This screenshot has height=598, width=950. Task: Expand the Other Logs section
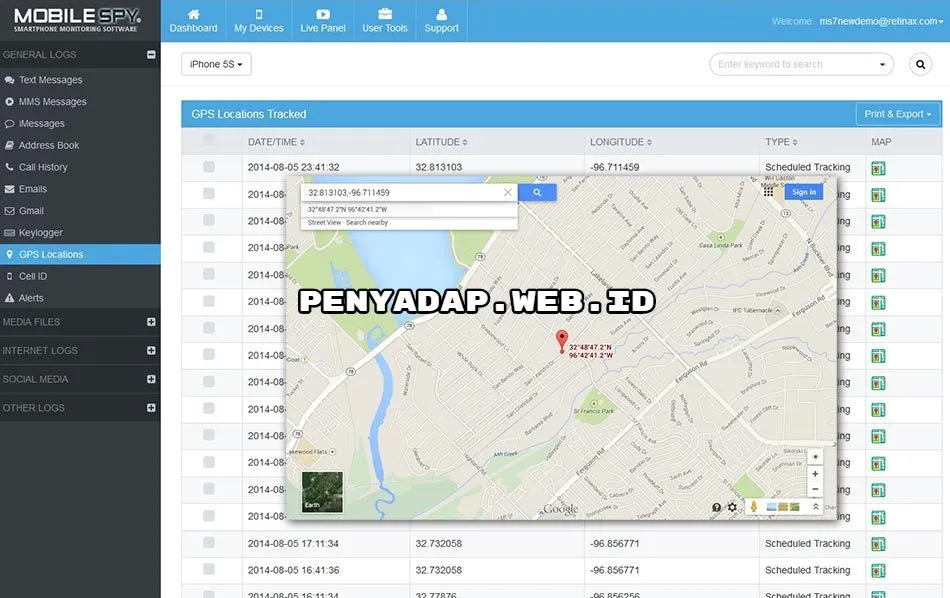pyautogui.click(x=151, y=408)
